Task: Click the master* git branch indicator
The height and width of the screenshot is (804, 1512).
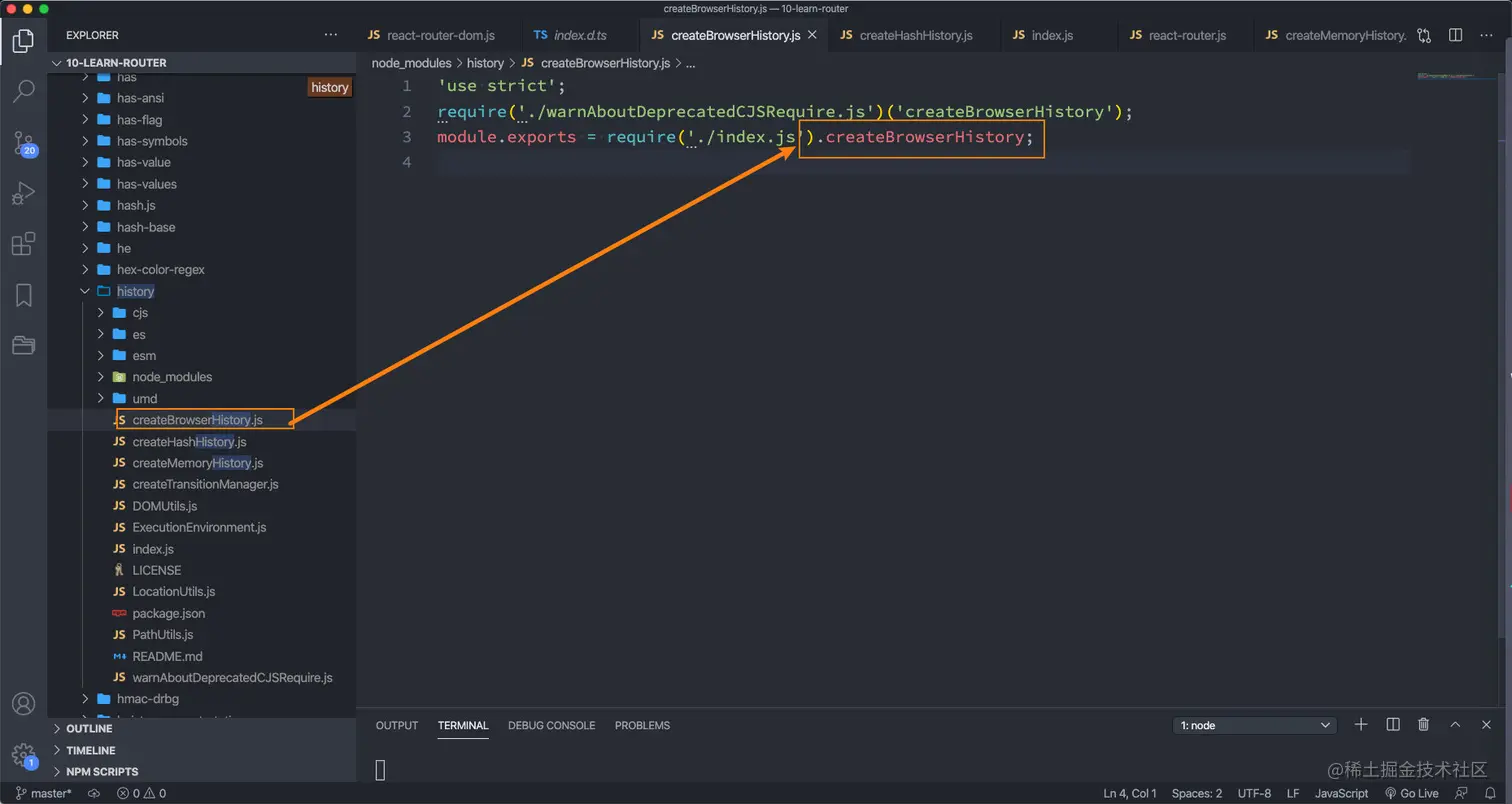Action: pos(44,793)
